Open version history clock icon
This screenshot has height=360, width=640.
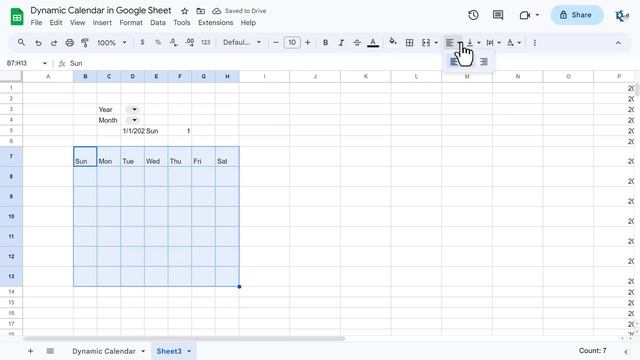473,15
